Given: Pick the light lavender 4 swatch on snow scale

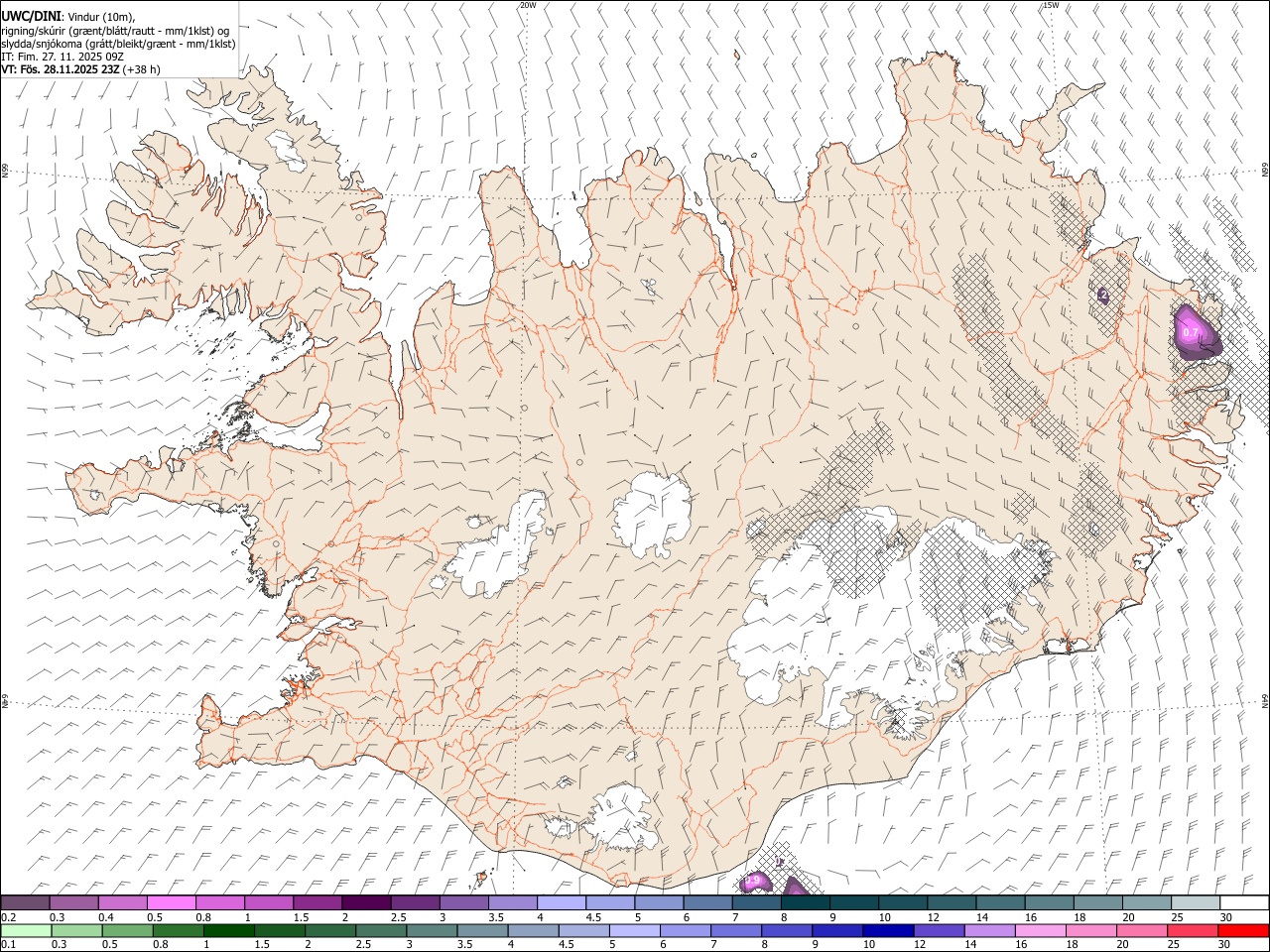Looking at the screenshot, I should point(561,903).
